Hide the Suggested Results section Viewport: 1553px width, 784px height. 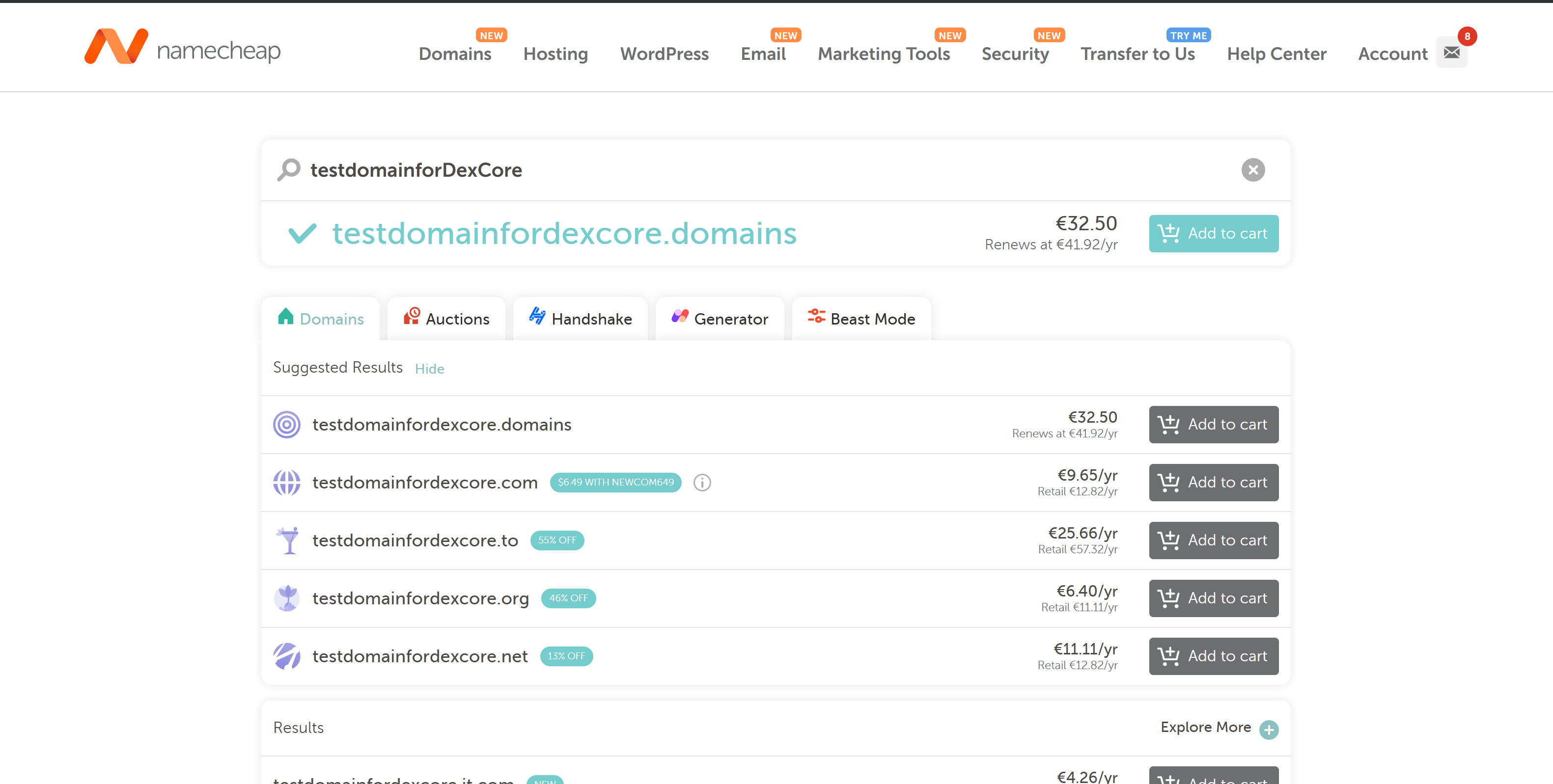(429, 369)
